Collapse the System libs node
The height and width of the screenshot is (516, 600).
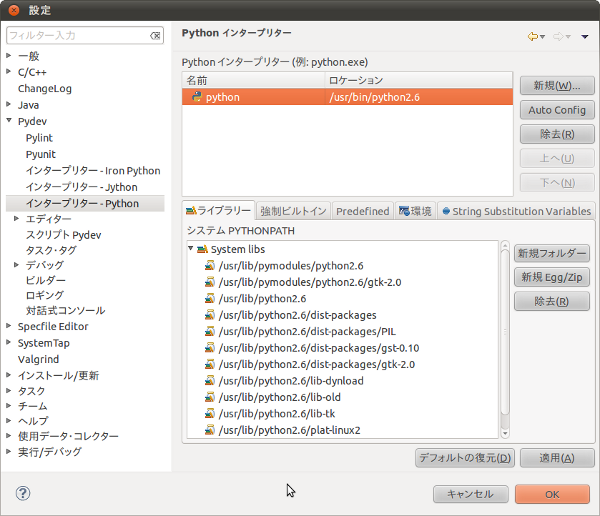(x=191, y=248)
